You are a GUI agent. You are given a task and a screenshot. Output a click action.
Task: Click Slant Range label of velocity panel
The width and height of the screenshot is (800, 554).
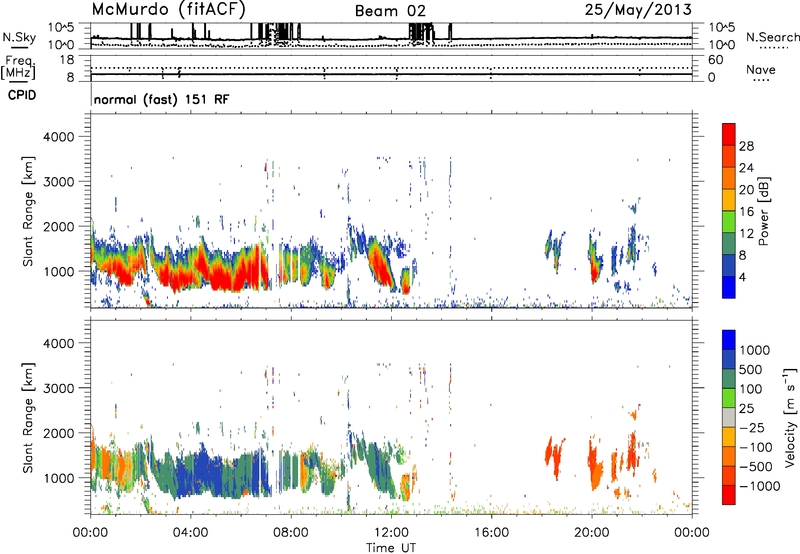tap(28, 418)
